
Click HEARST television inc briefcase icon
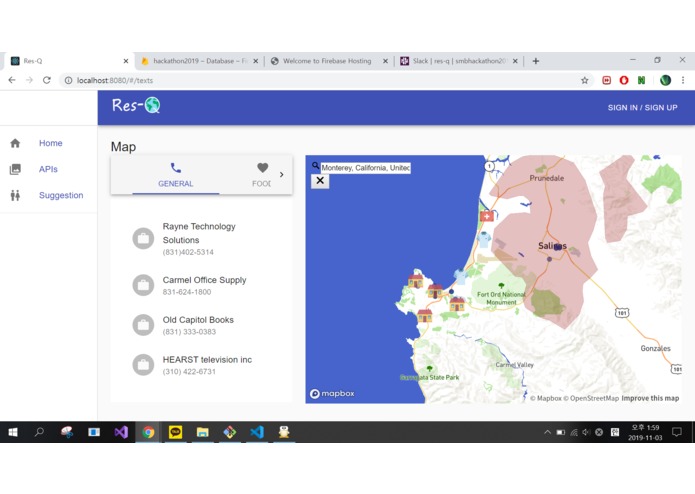click(x=143, y=365)
